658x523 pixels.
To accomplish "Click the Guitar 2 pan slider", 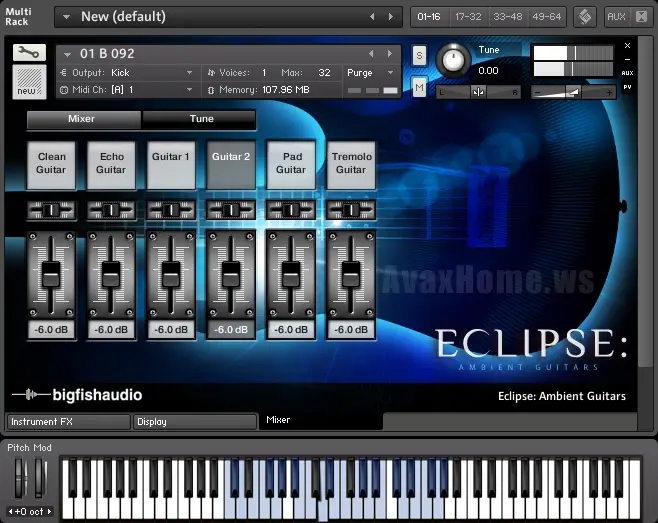I will coord(231,210).
